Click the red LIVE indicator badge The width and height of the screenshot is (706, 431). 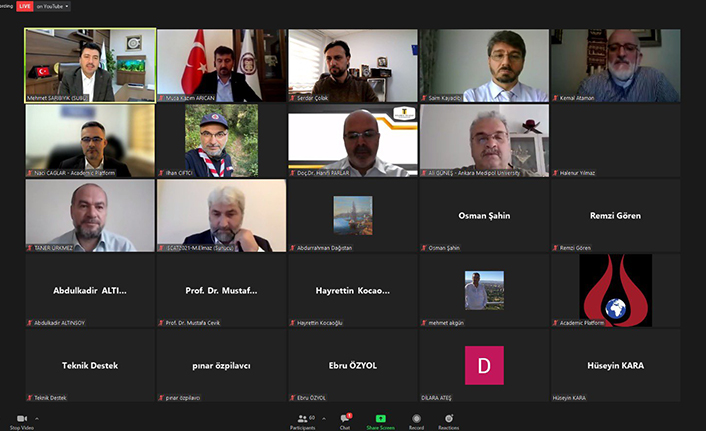(25, 6)
